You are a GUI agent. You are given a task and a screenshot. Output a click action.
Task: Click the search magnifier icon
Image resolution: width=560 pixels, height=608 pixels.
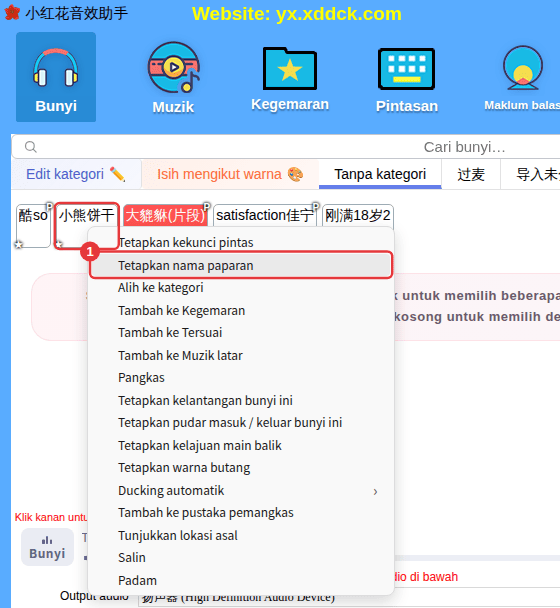(x=31, y=147)
